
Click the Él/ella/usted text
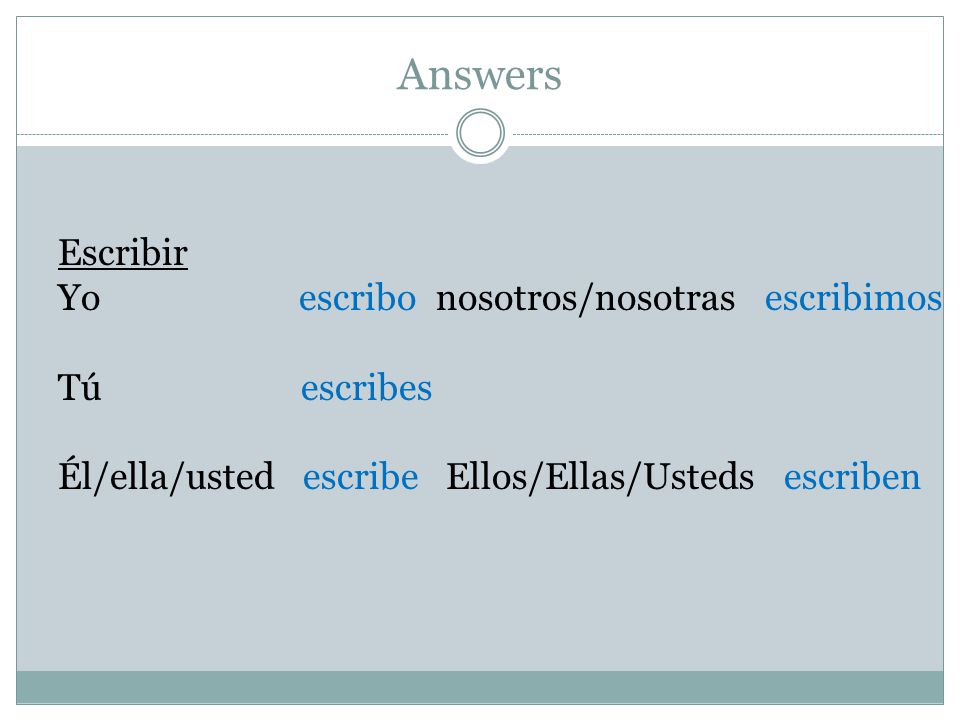166,476
